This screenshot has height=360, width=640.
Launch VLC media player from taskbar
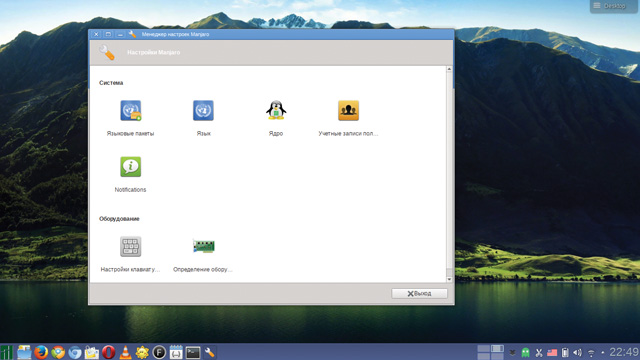(x=125, y=352)
